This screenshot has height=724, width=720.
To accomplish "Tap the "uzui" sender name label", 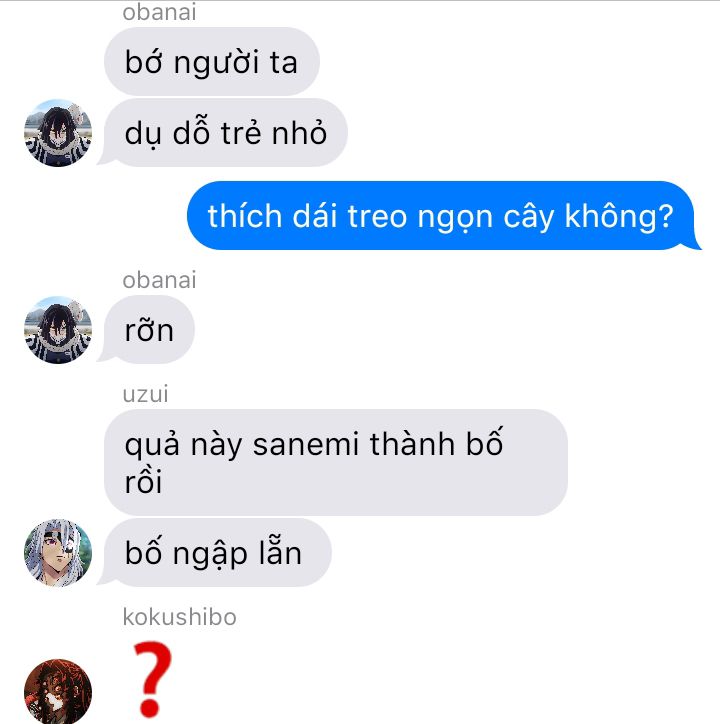I will (145, 394).
